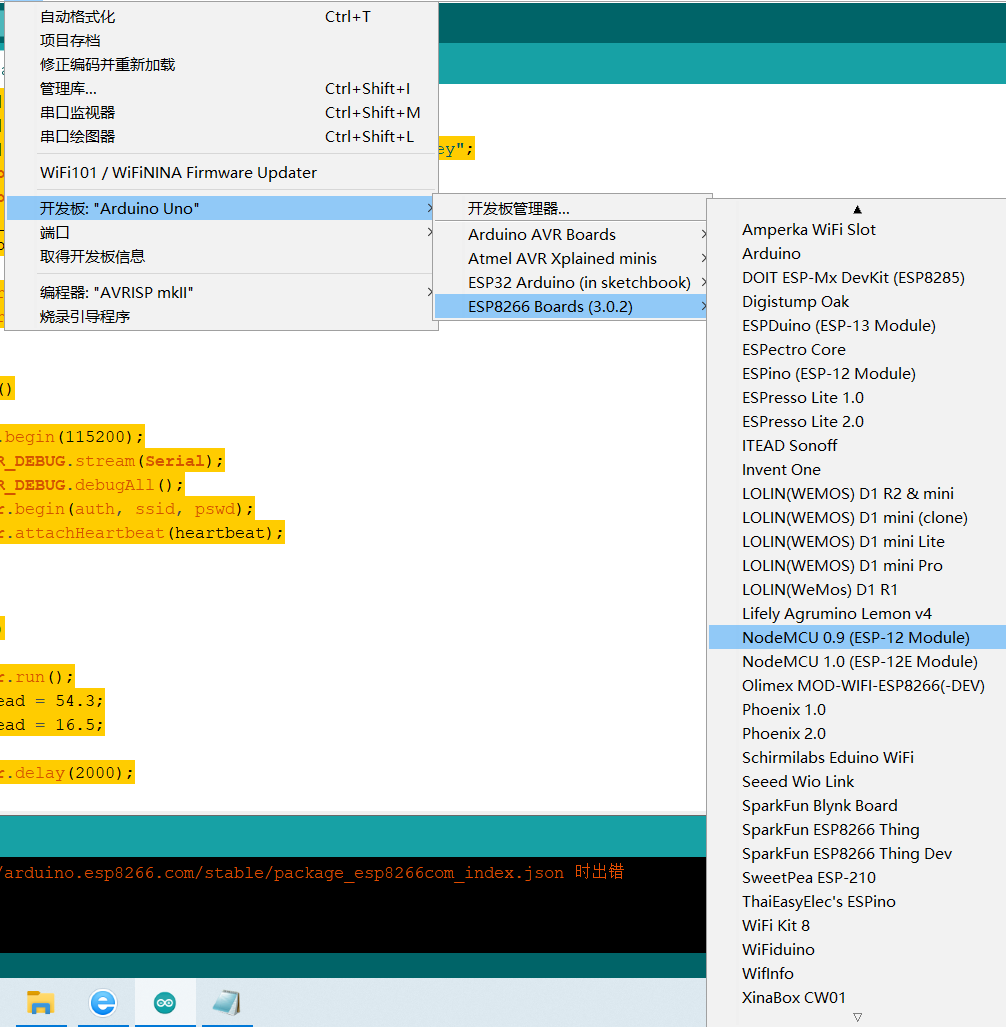Screen dimensions: 1006x1027
Task: Select SparkFun ESP8266 Thing Dev
Action: [x=857, y=853]
